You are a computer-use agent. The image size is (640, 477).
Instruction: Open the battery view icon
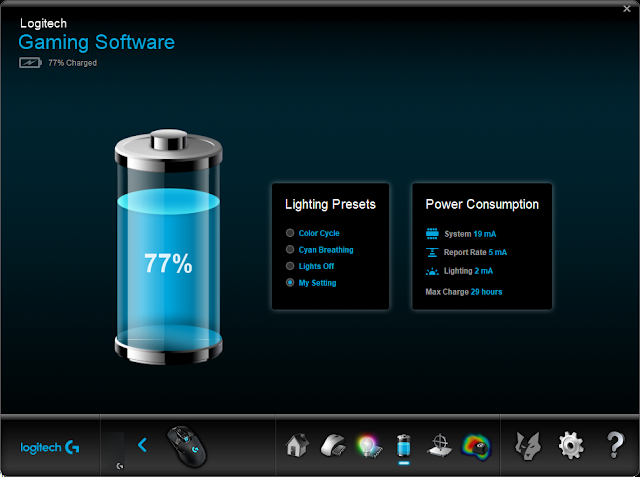(403, 445)
